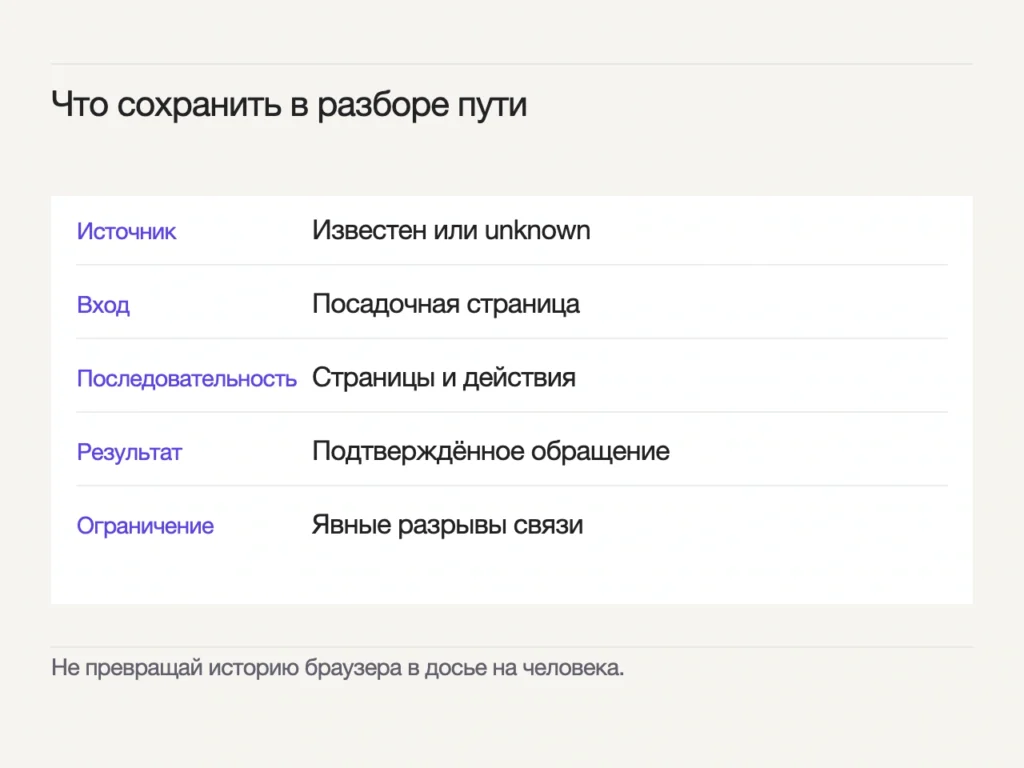
Task: Click the footer note "Не превращай историю браузера…"
Action: coord(338,668)
